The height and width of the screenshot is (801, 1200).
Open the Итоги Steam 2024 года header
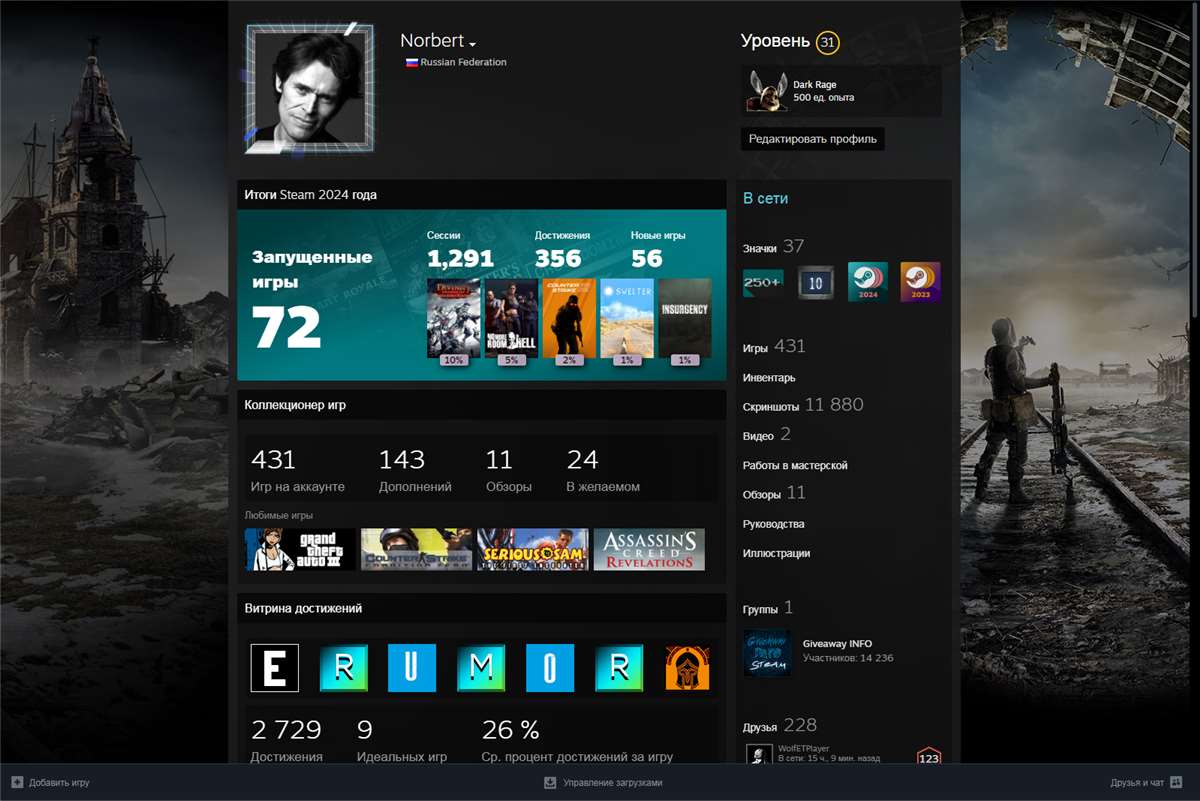(x=311, y=195)
